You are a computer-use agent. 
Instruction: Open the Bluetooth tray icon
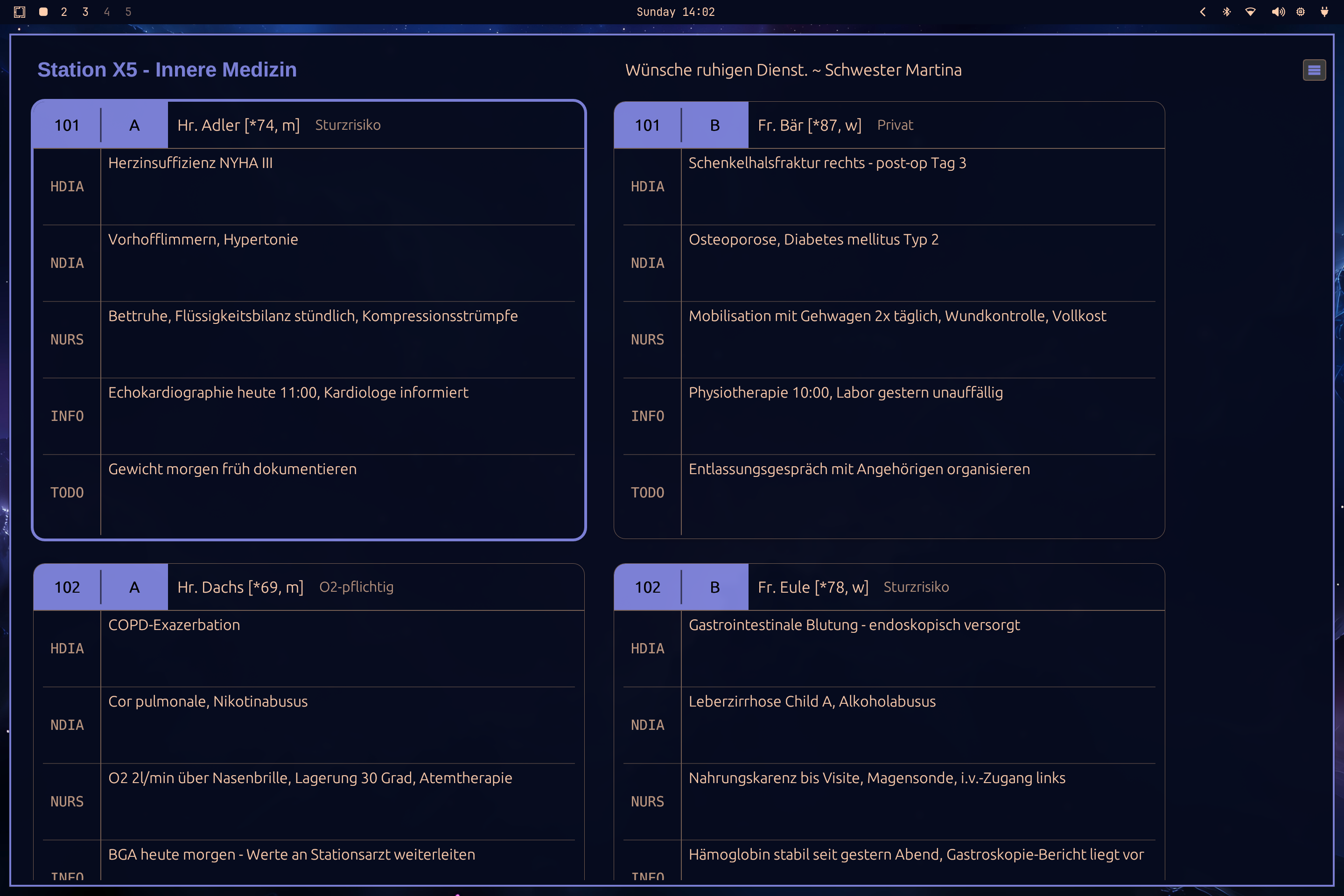(1226, 11)
